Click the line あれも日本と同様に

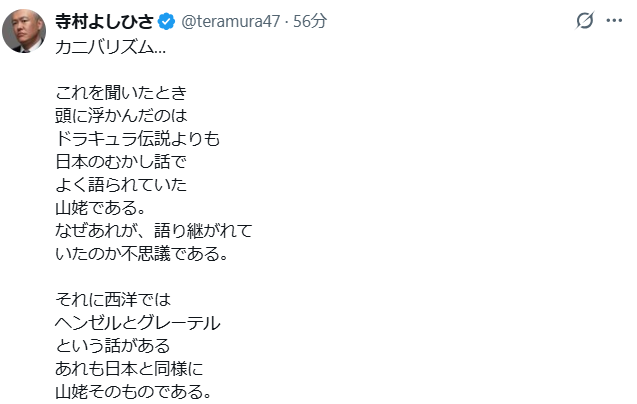[x=130, y=367]
